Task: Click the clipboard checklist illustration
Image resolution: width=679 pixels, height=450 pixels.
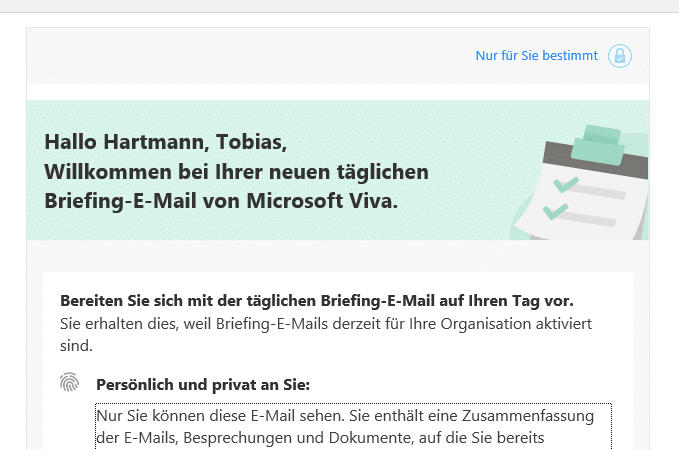Action: pyautogui.click(x=584, y=182)
